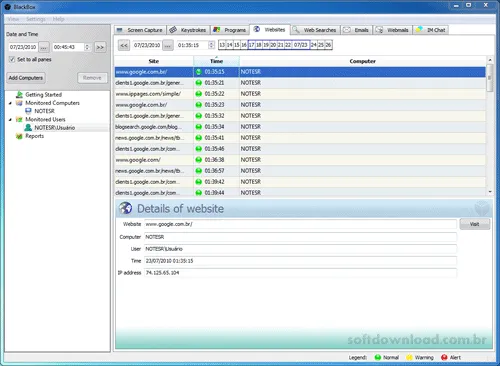
Task: Switch to the Websites tab
Action: tap(270, 30)
